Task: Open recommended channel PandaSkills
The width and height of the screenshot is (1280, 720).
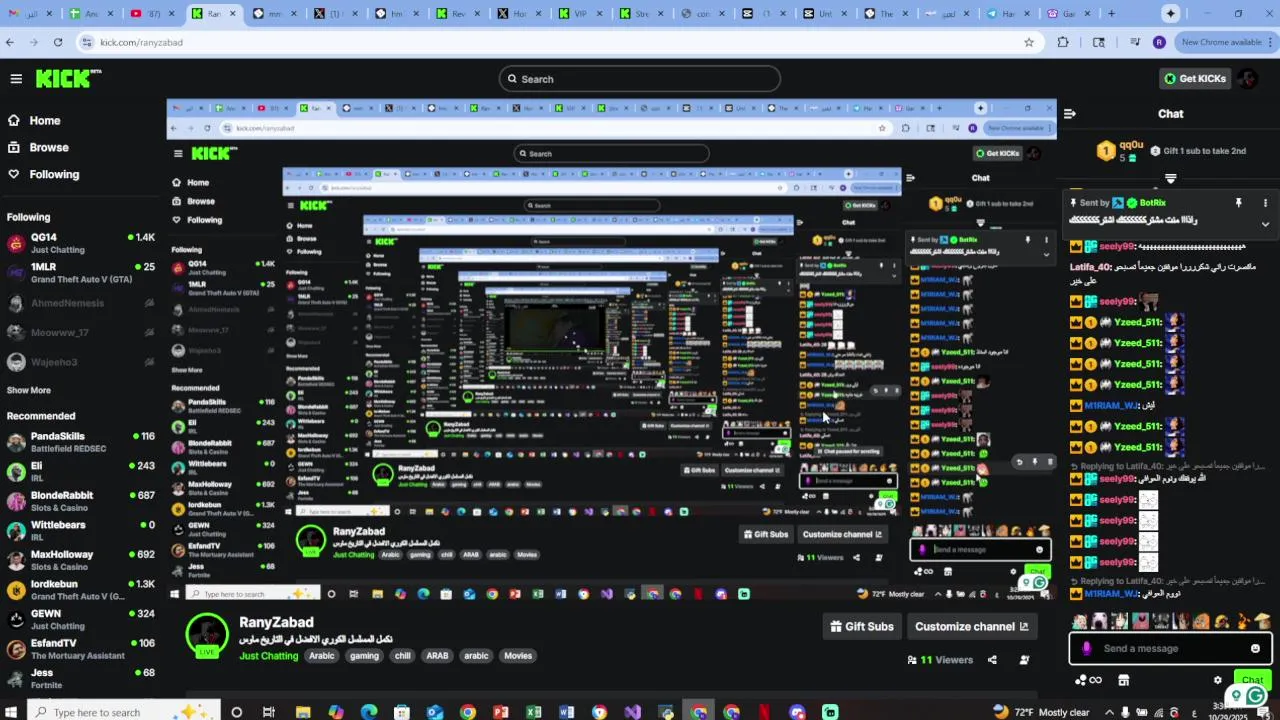Action: click(80, 442)
